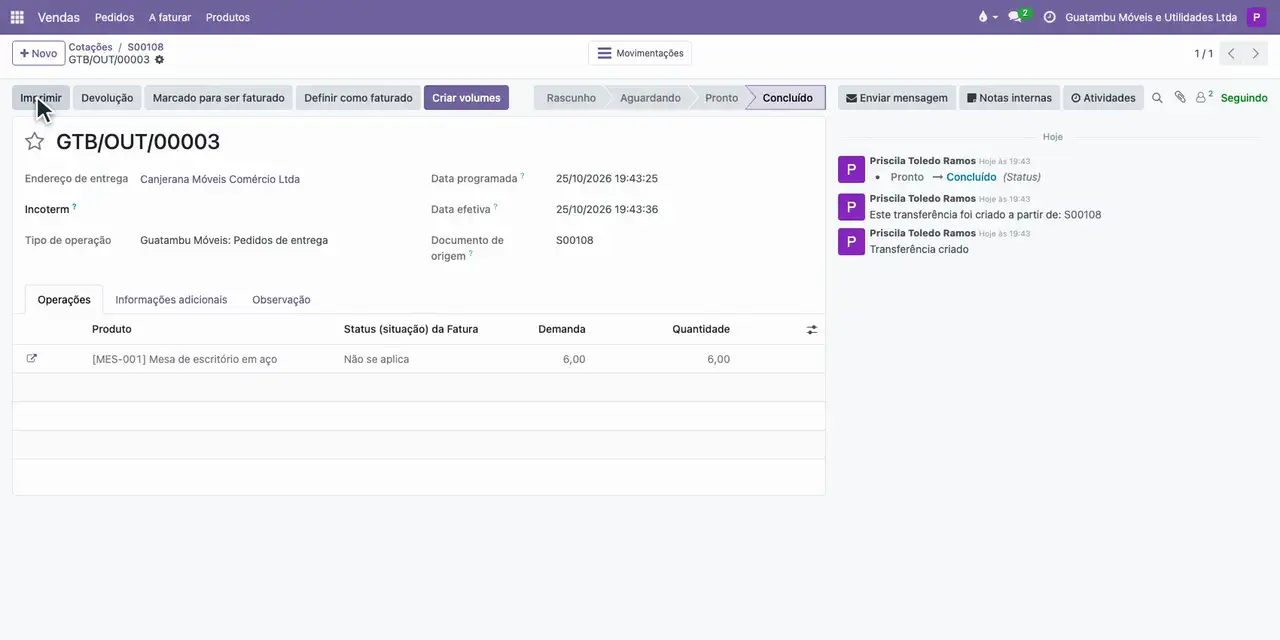Screen dimensions: 1280x640
Task: Go to S00108 breadcrumb
Action: [x=145, y=47]
